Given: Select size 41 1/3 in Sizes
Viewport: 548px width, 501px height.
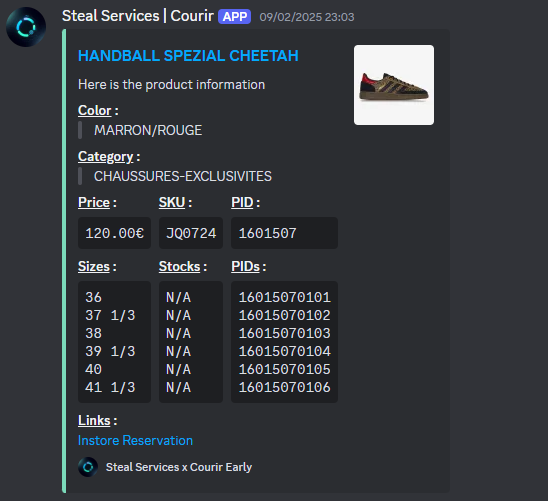Looking at the screenshot, I should (110, 387).
